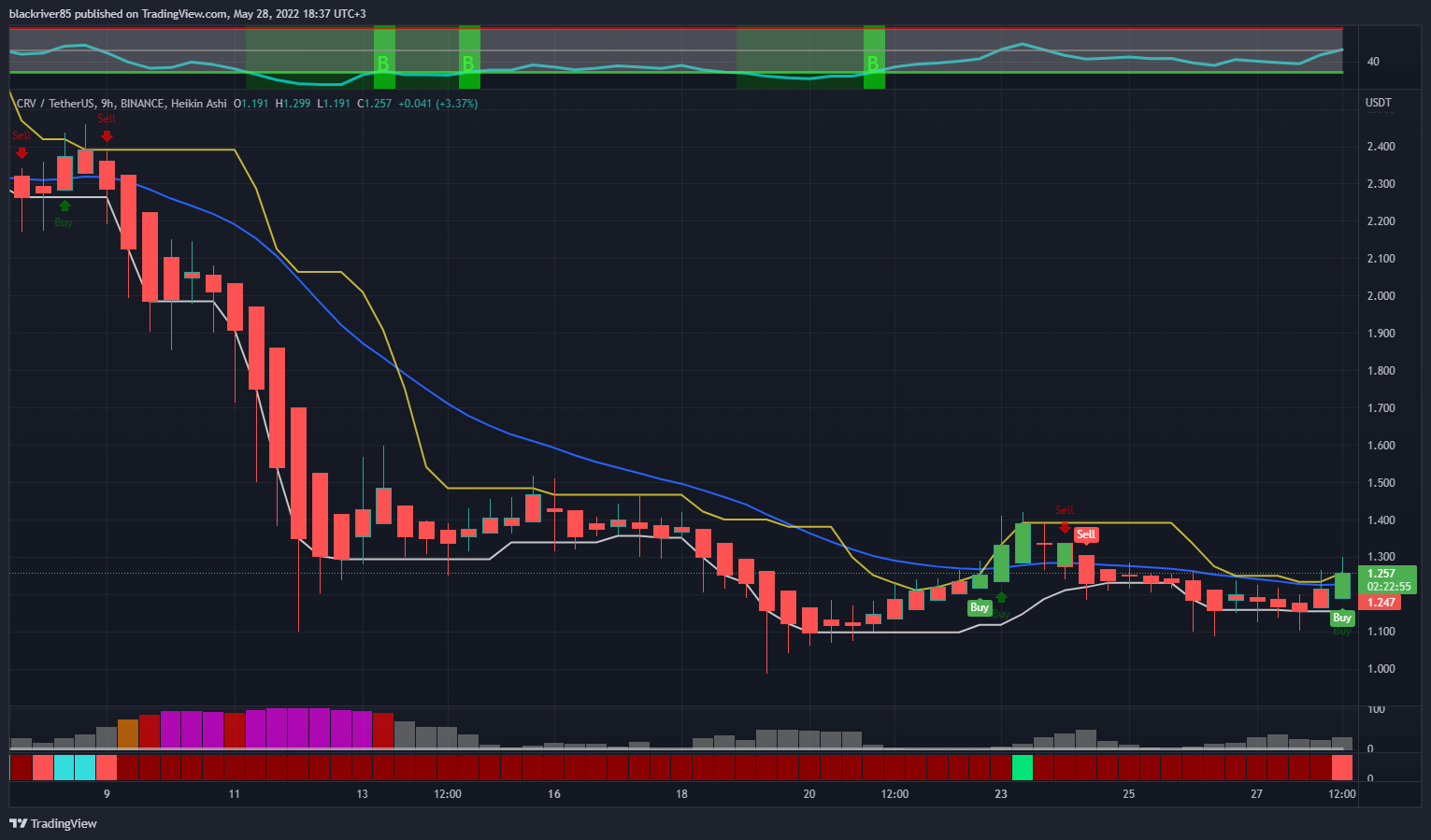Click the 40 level on the oscillator axis

click(1373, 62)
